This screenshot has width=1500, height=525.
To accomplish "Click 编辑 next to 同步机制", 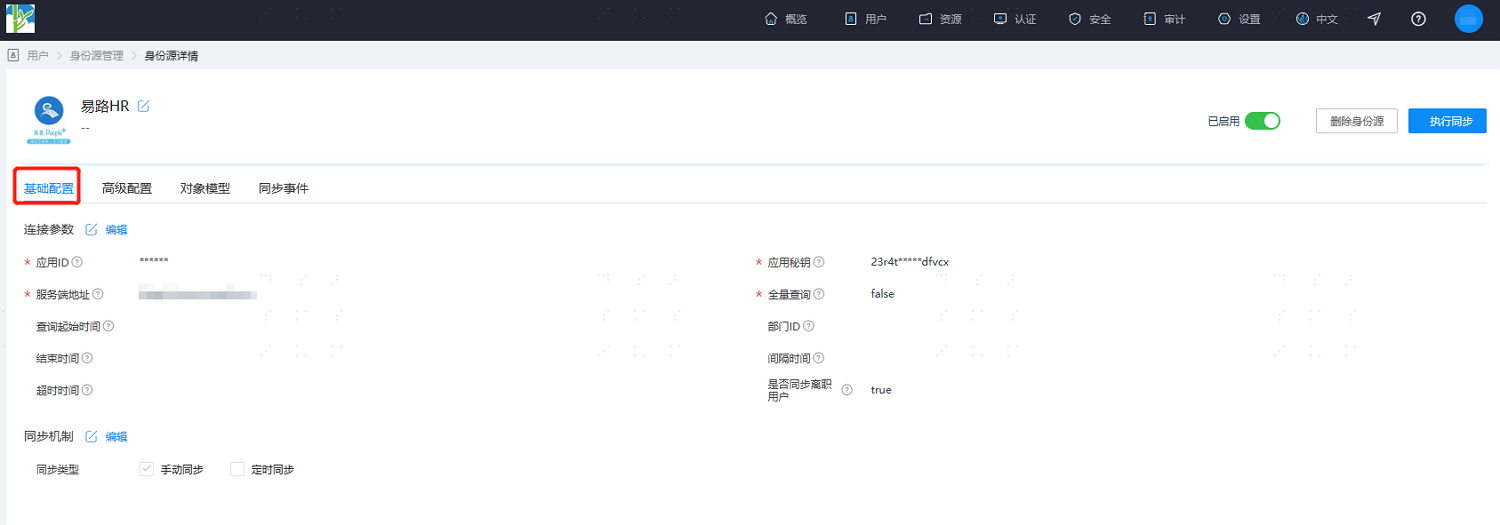I will click(116, 437).
